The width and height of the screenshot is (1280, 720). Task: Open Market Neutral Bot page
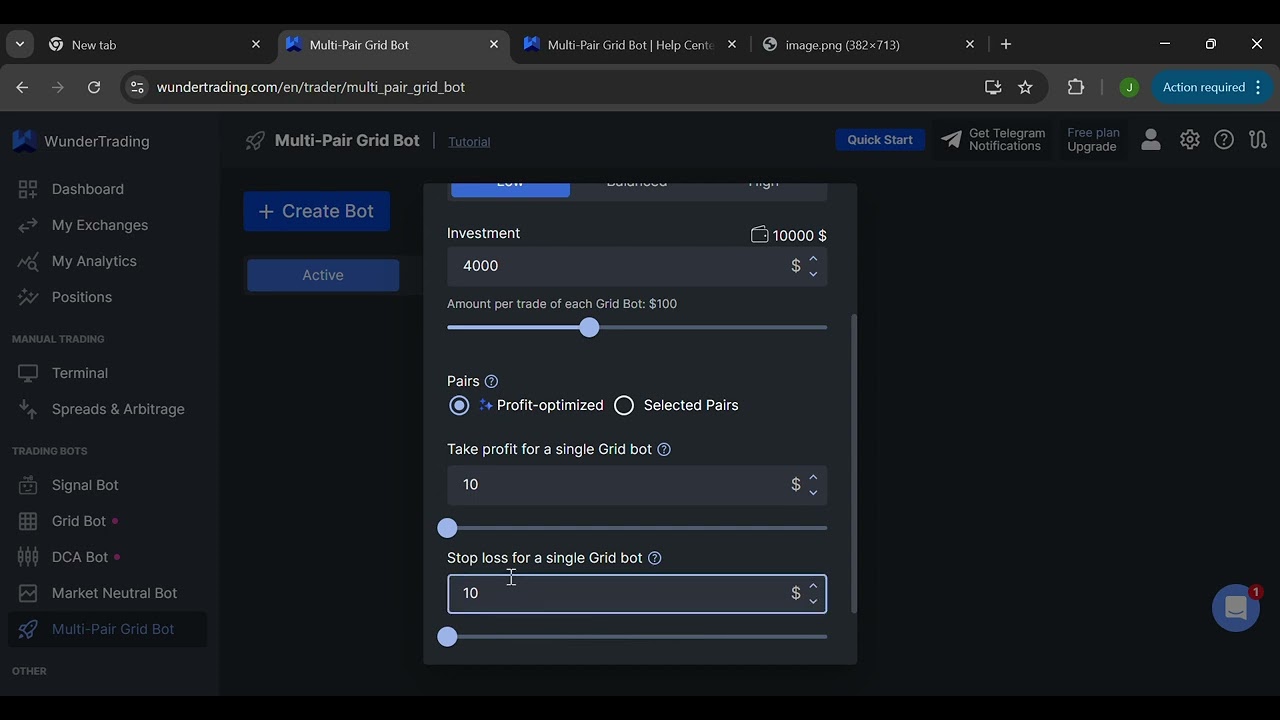point(97,593)
